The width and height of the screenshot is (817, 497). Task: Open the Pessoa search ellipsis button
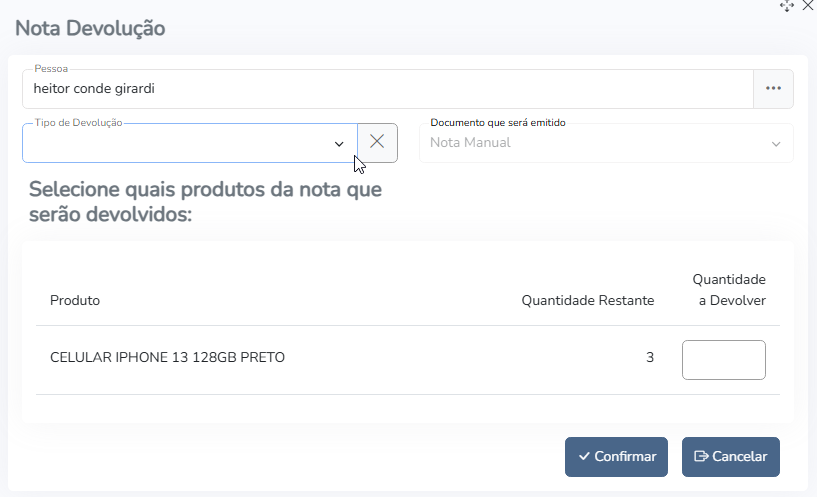pyautogui.click(x=773, y=88)
